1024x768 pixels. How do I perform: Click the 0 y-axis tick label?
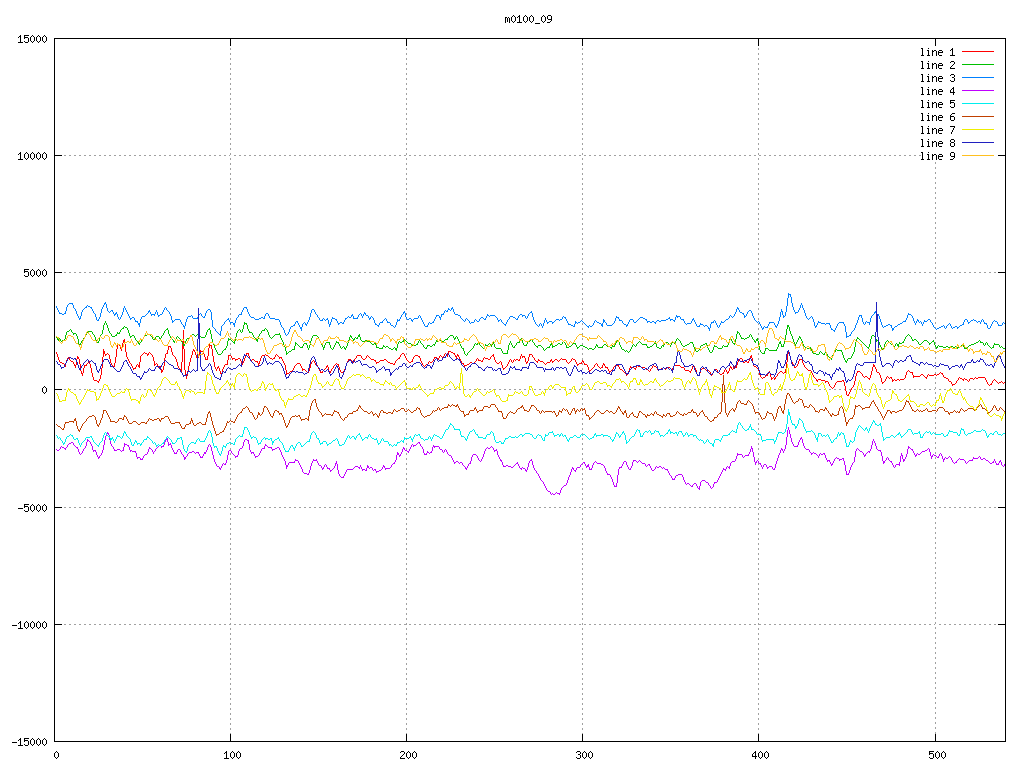click(44, 390)
